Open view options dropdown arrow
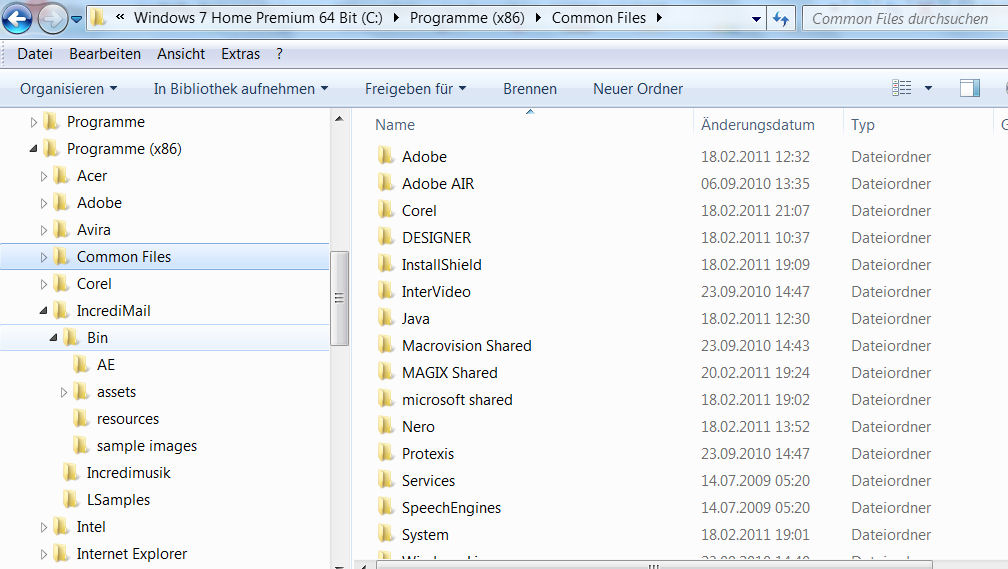The image size is (1008, 569). (x=928, y=88)
